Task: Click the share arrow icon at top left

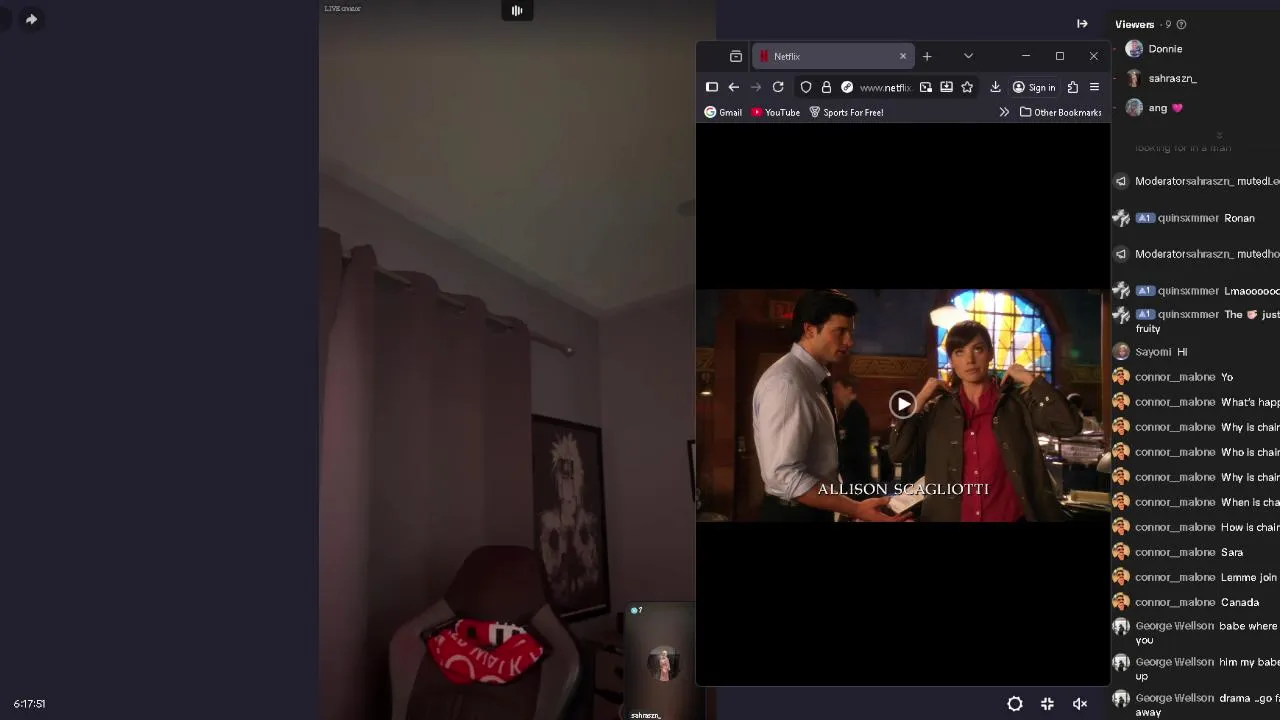Action: 31,19
